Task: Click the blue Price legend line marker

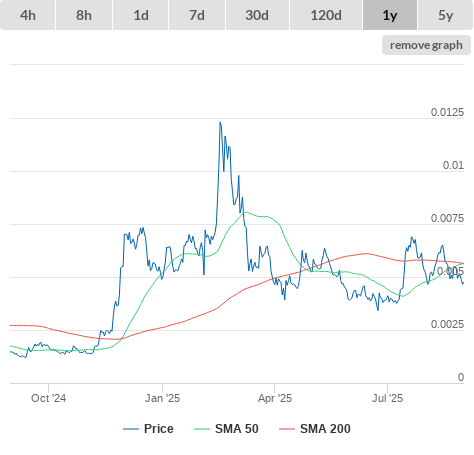Action: [x=131, y=429]
